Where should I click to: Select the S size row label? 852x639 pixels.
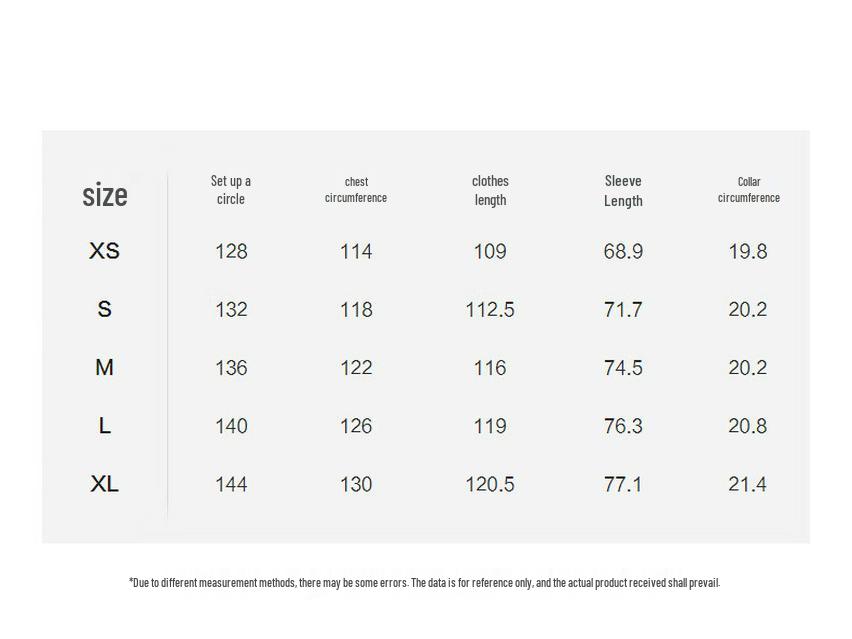[105, 309]
